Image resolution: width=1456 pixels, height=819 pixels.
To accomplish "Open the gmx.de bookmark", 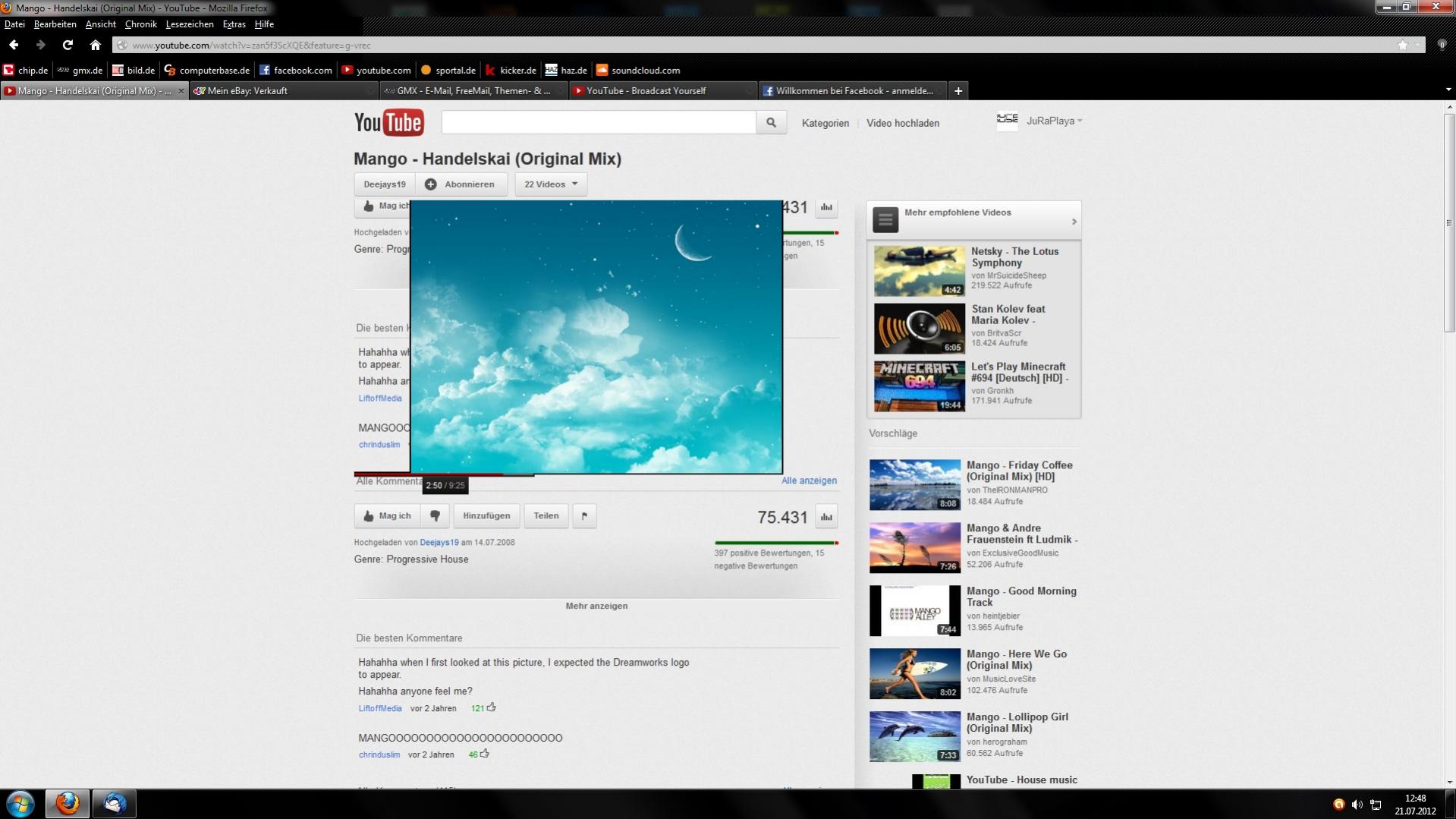I will pyautogui.click(x=80, y=71).
